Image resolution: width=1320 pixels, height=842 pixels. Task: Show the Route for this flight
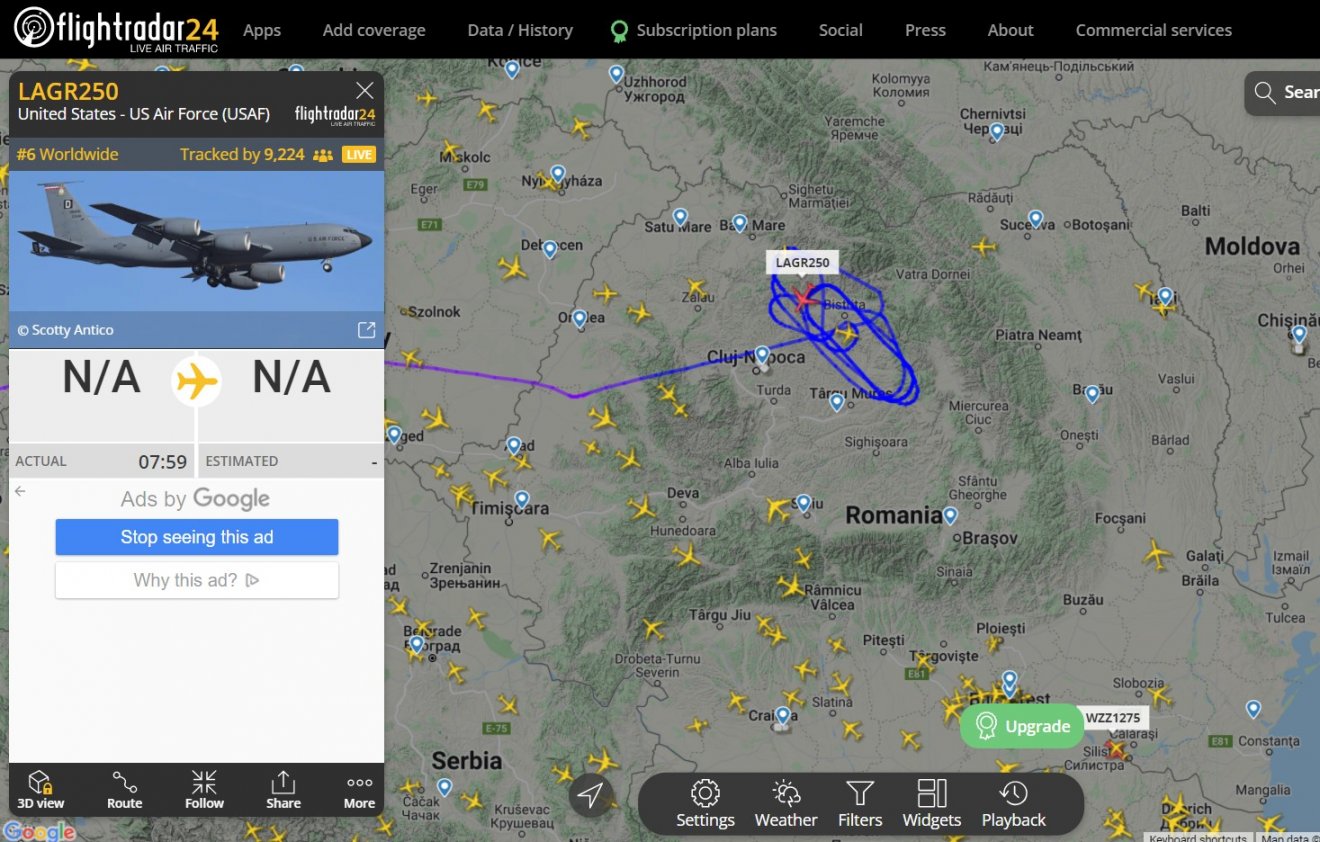pyautogui.click(x=125, y=790)
